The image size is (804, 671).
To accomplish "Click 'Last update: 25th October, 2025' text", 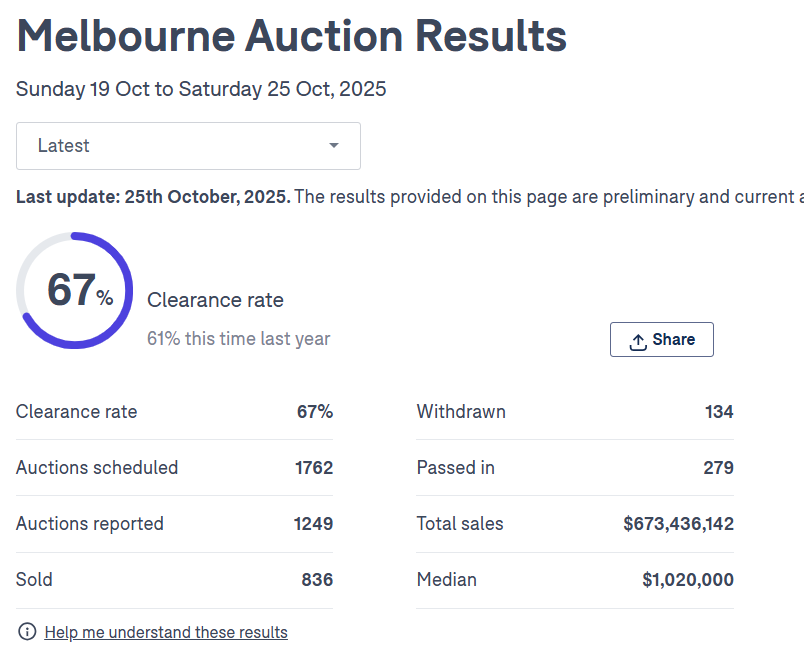I will click(153, 196).
